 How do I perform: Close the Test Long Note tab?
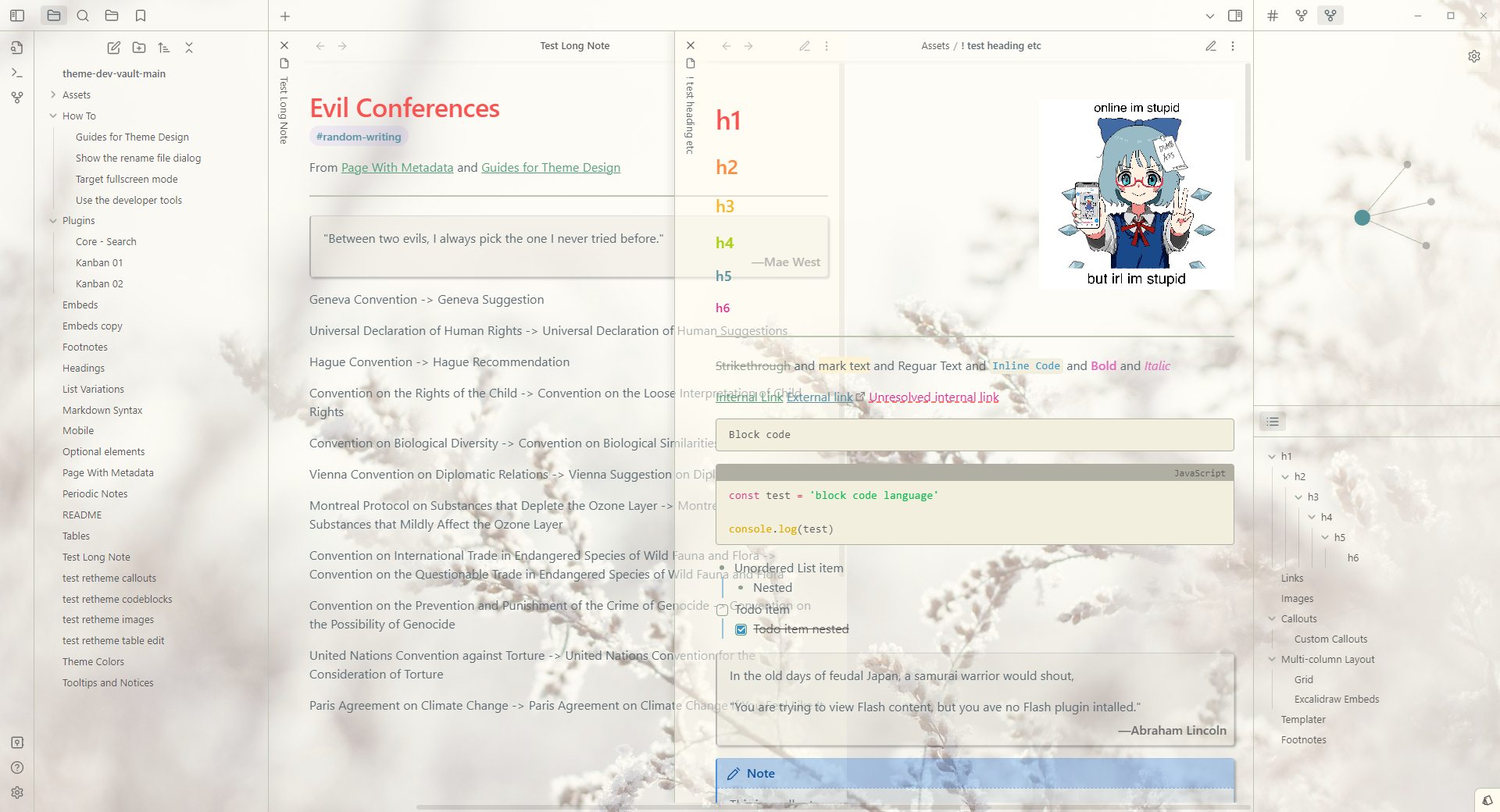click(284, 45)
